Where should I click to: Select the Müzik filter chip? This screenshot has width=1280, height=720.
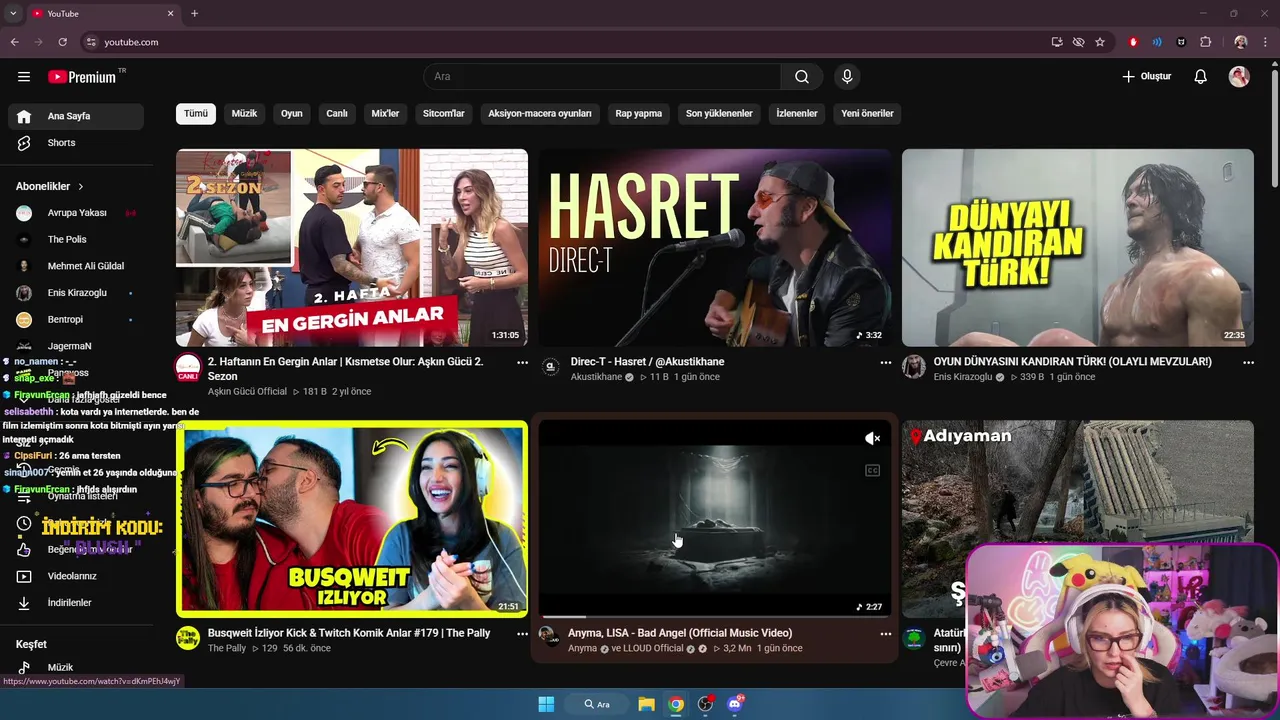point(244,113)
